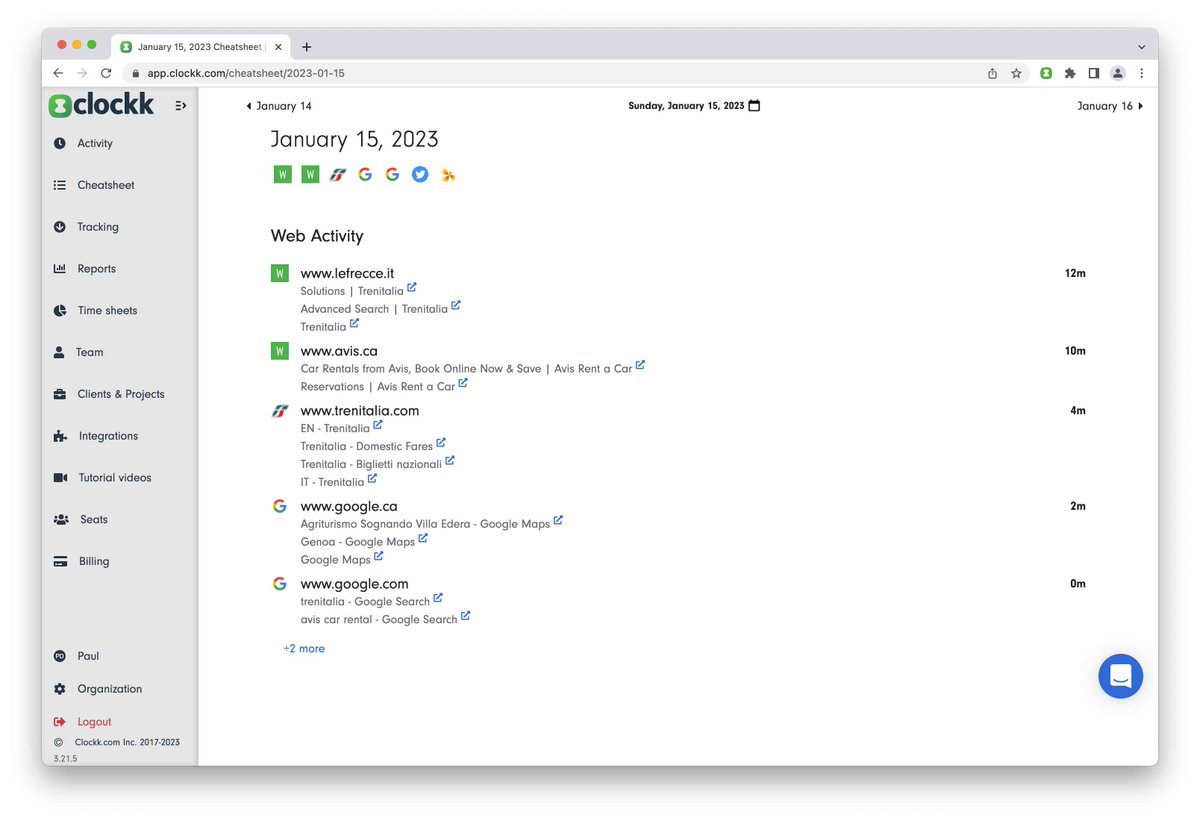Open external link for Trenitalia - Biglietti nazionali
The image size is (1200, 821).
(x=450, y=461)
